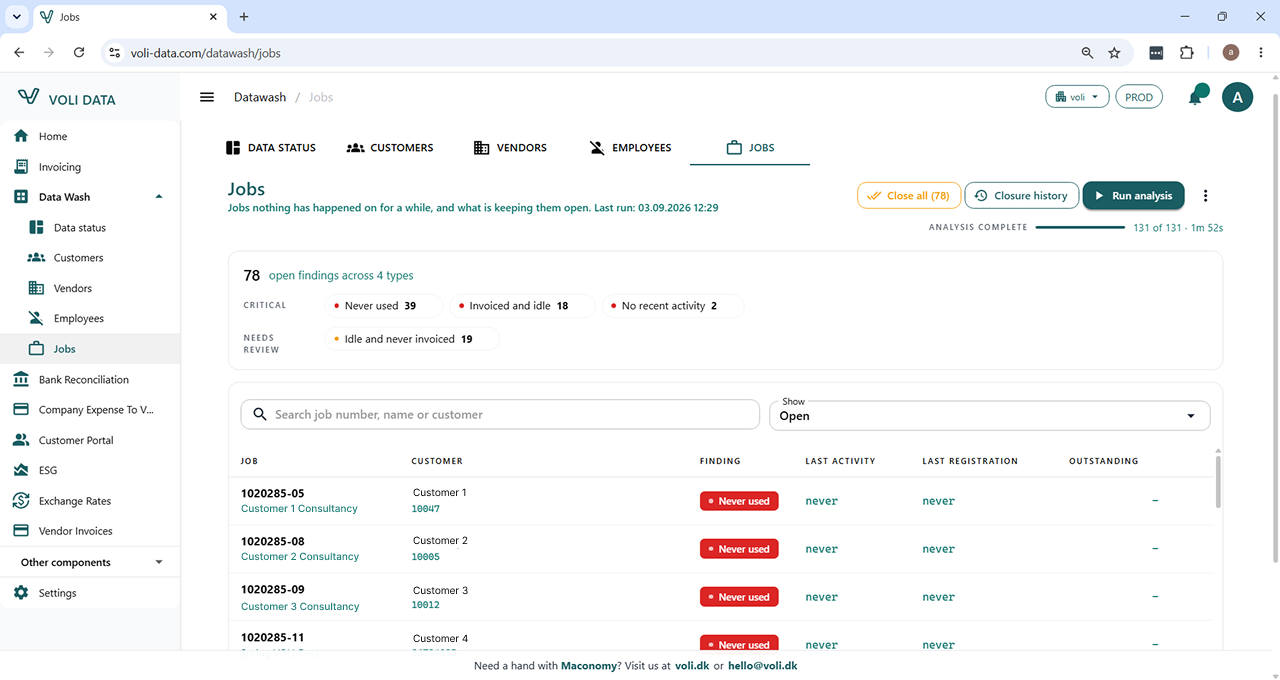
Task: Open the browser tab search dropdown
Action: pos(17,17)
